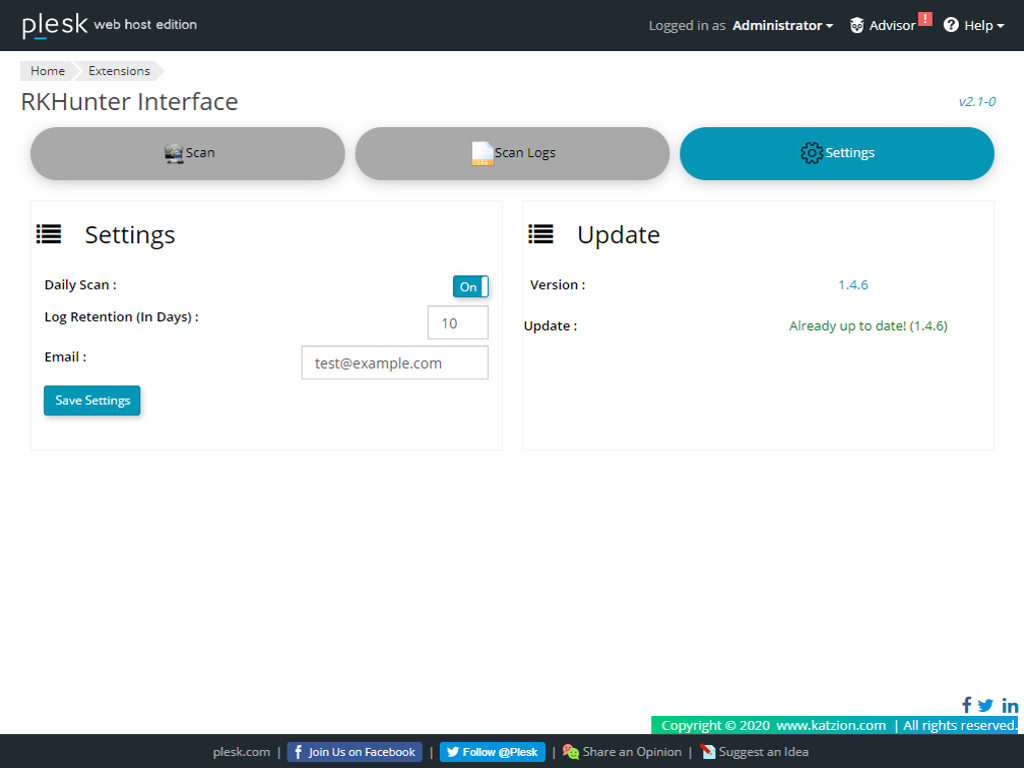Open the www.katzion.com link

[x=831, y=726]
